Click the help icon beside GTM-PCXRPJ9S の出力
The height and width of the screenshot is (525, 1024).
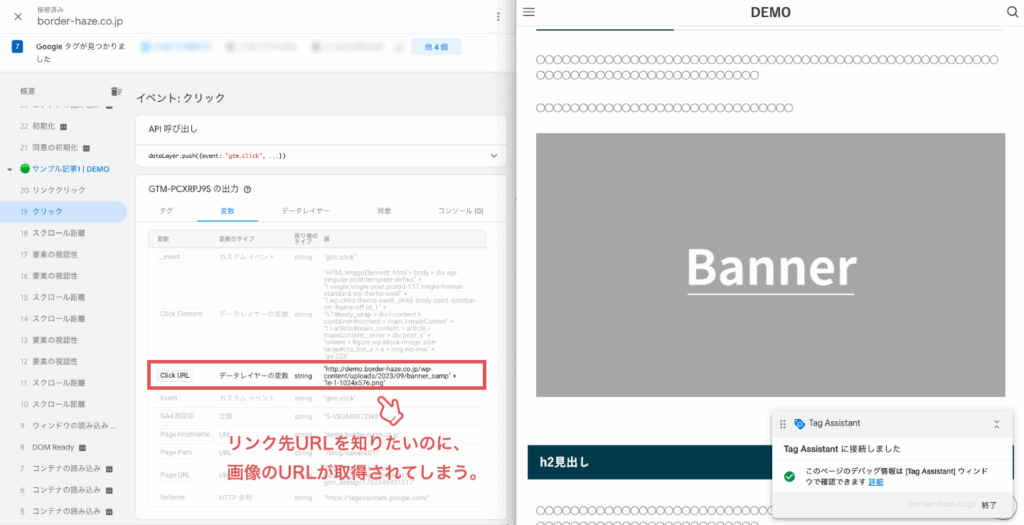pos(248,190)
